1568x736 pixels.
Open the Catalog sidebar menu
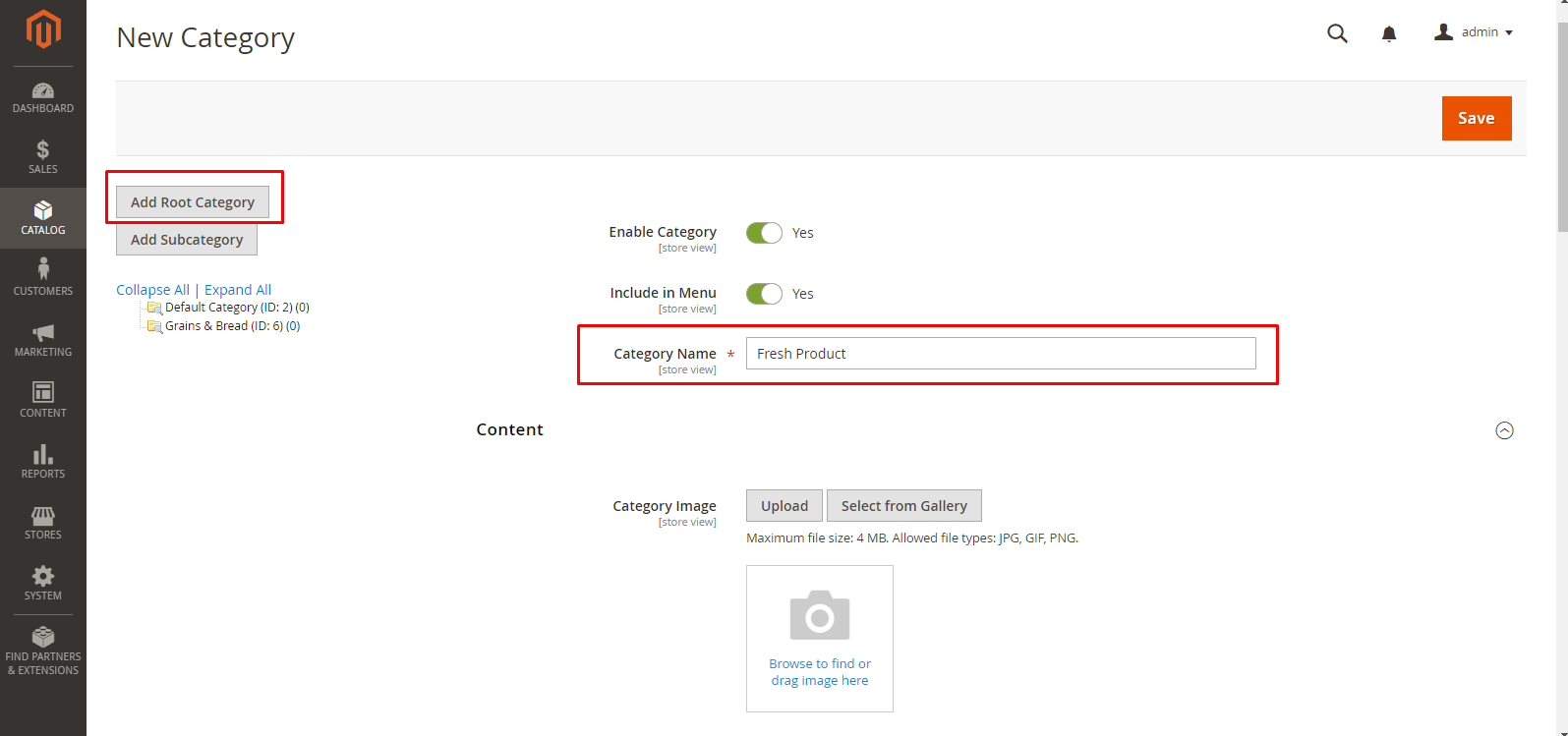(43, 218)
